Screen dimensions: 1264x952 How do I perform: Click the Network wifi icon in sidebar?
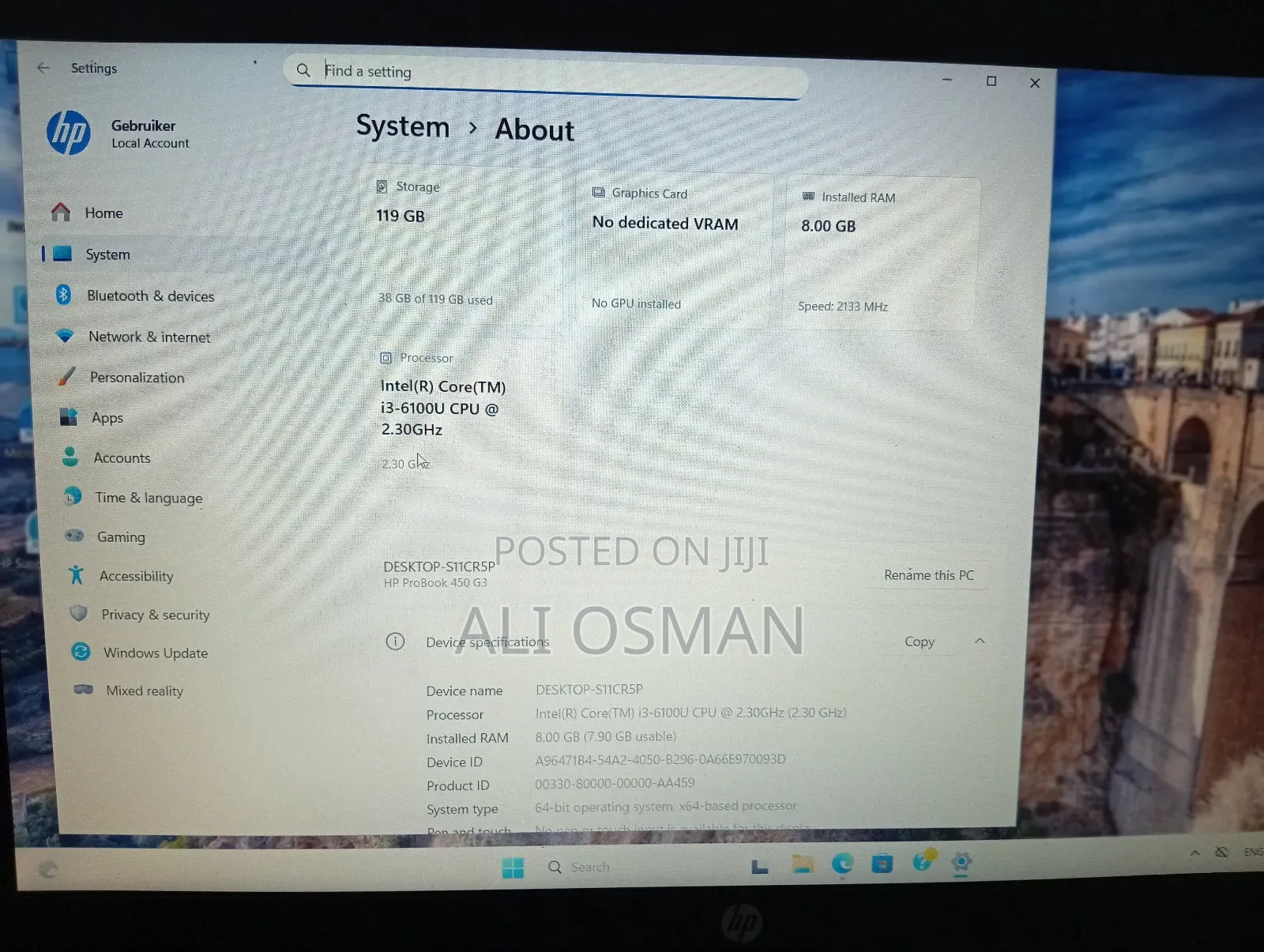click(66, 335)
